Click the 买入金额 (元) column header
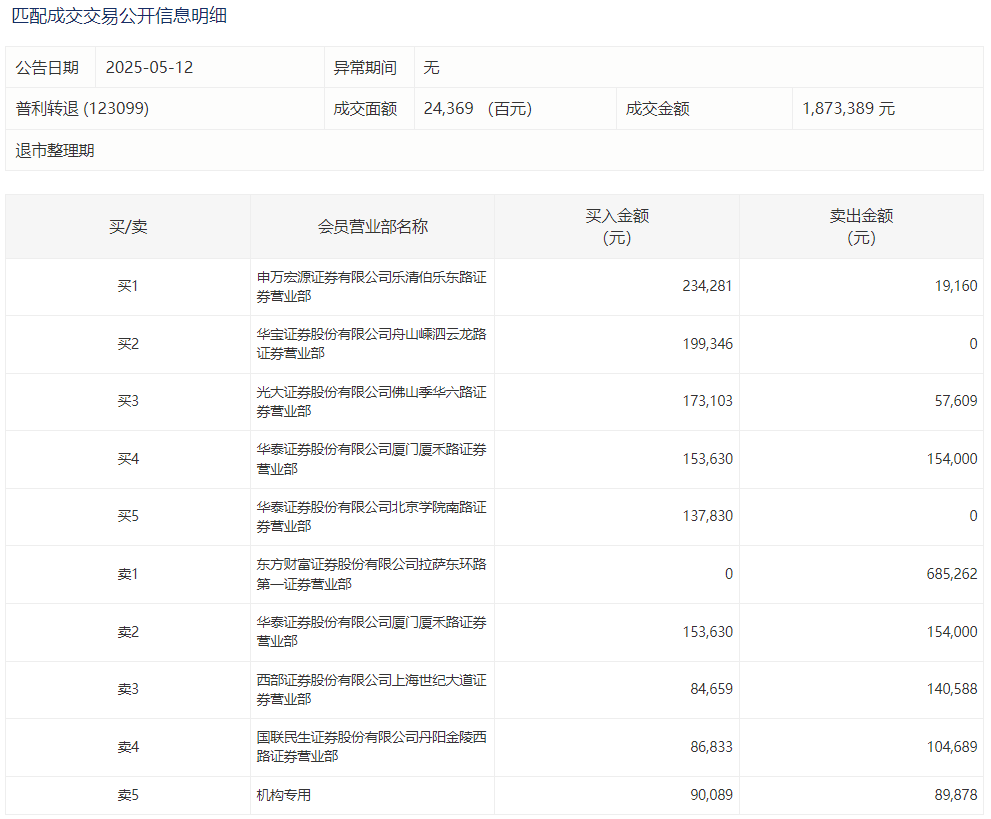Image resolution: width=991 pixels, height=819 pixels. [617, 227]
